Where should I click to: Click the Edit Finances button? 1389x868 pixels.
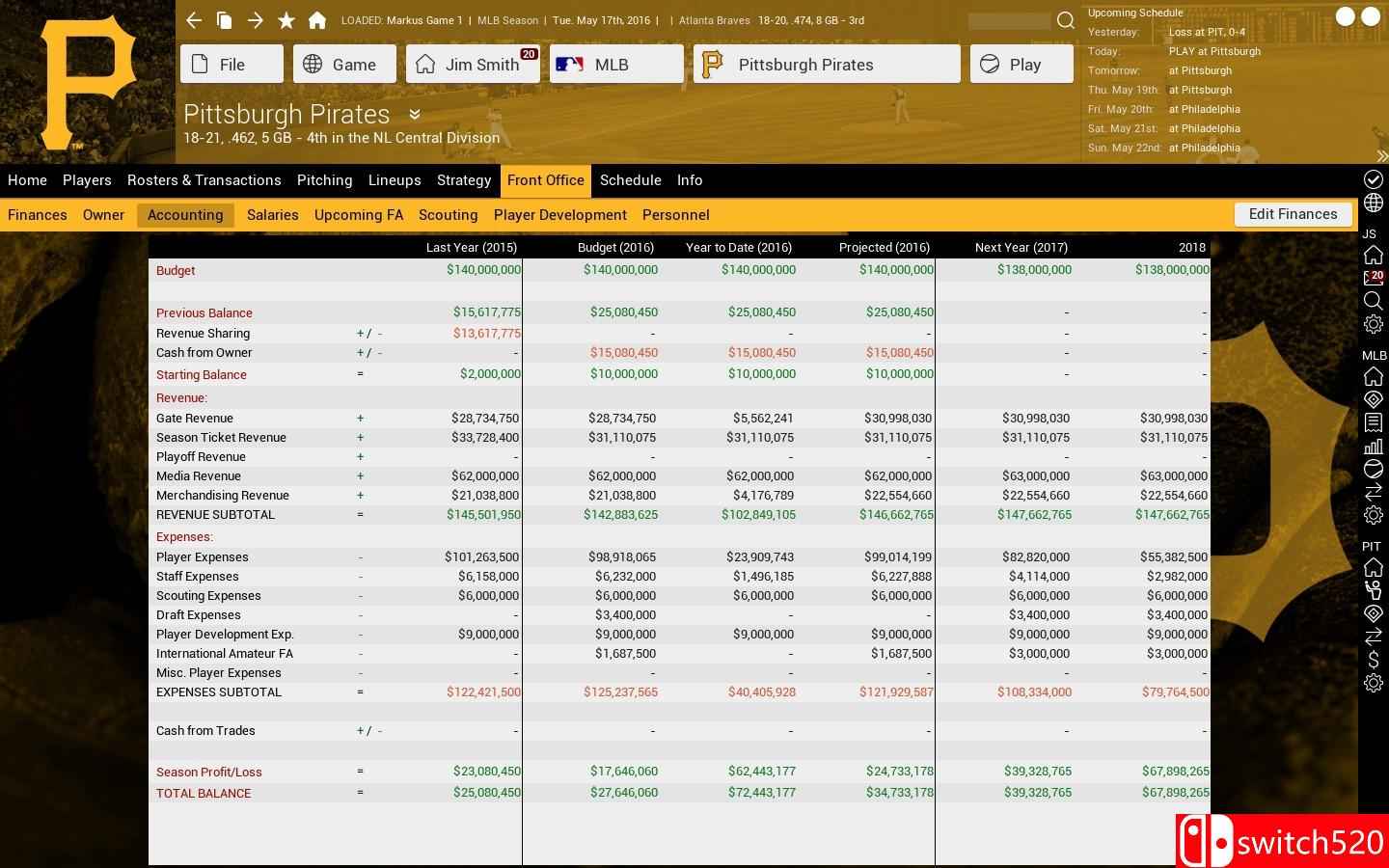click(1293, 214)
